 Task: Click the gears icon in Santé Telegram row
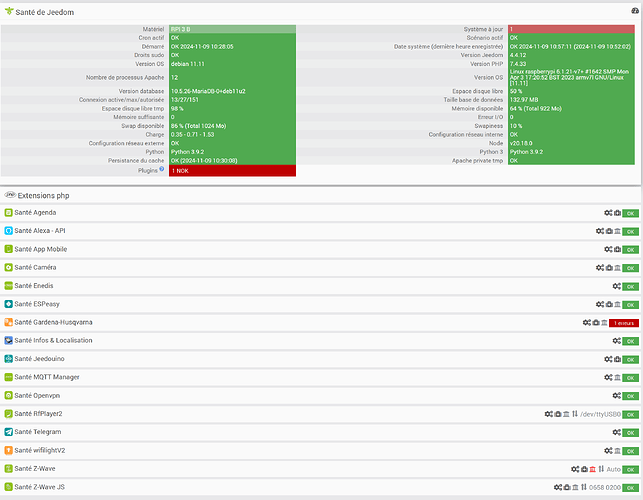pyautogui.click(x=617, y=432)
